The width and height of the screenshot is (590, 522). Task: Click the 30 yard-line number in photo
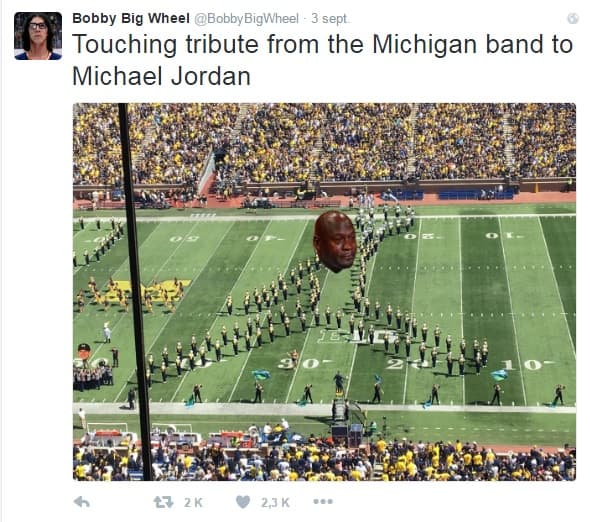pyautogui.click(x=303, y=364)
